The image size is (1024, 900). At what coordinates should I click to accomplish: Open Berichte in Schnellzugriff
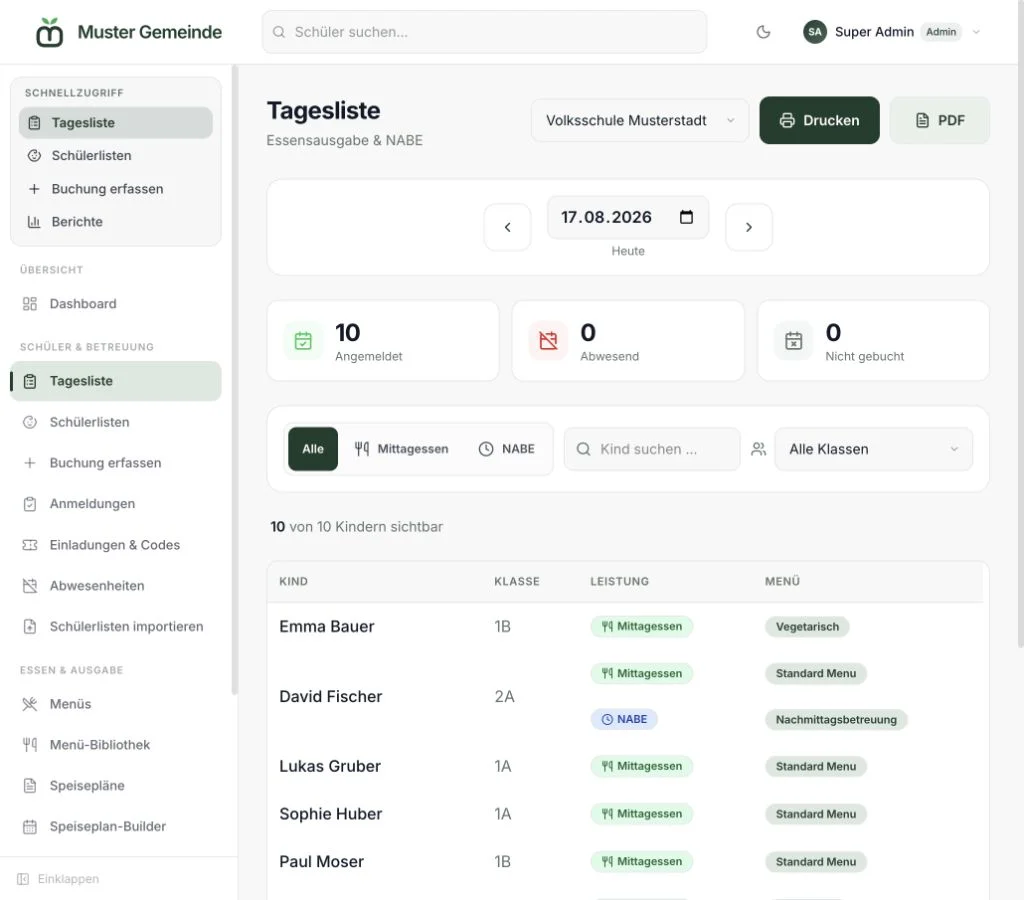coord(116,221)
